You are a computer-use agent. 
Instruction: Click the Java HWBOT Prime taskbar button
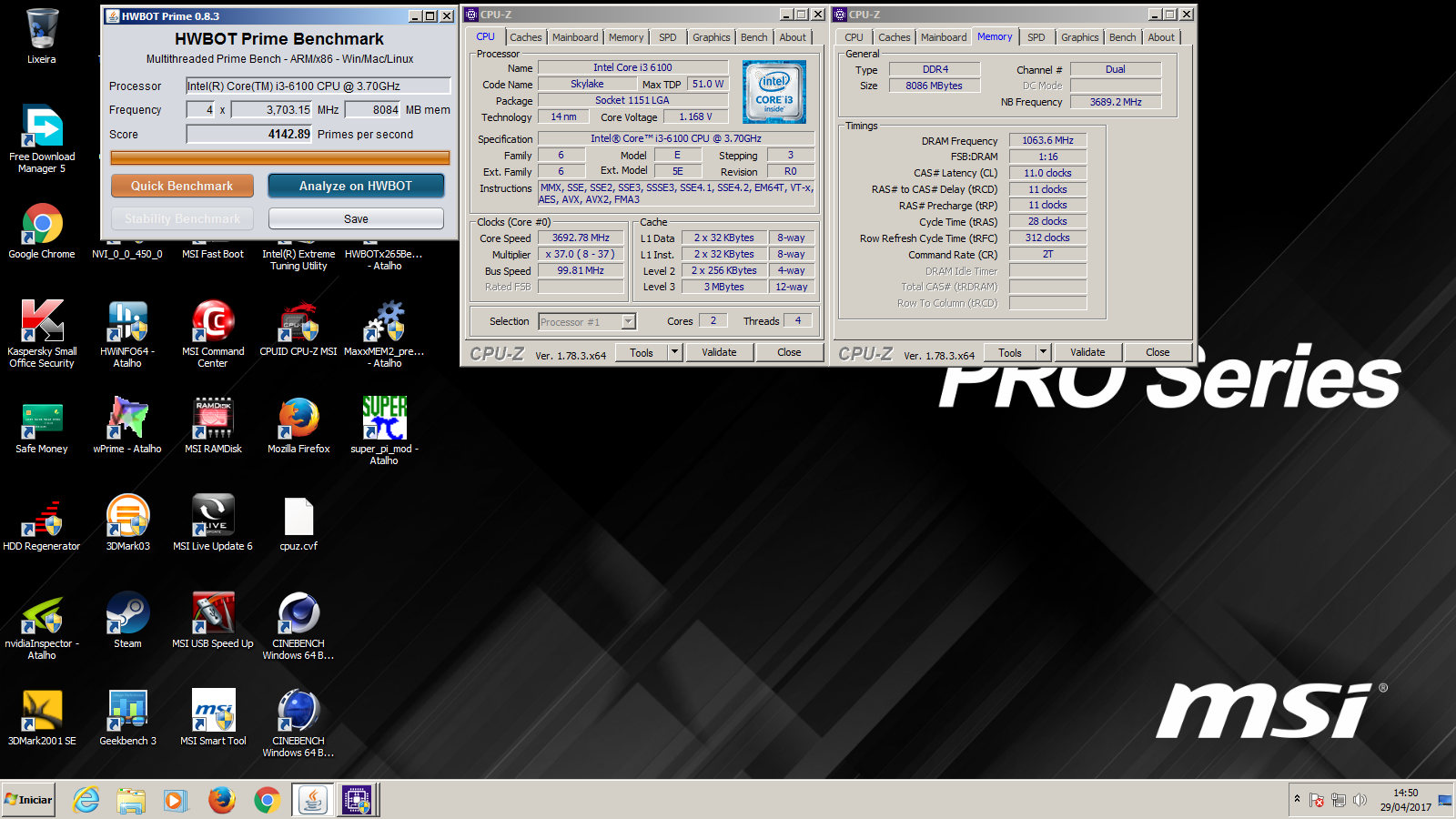(313, 800)
